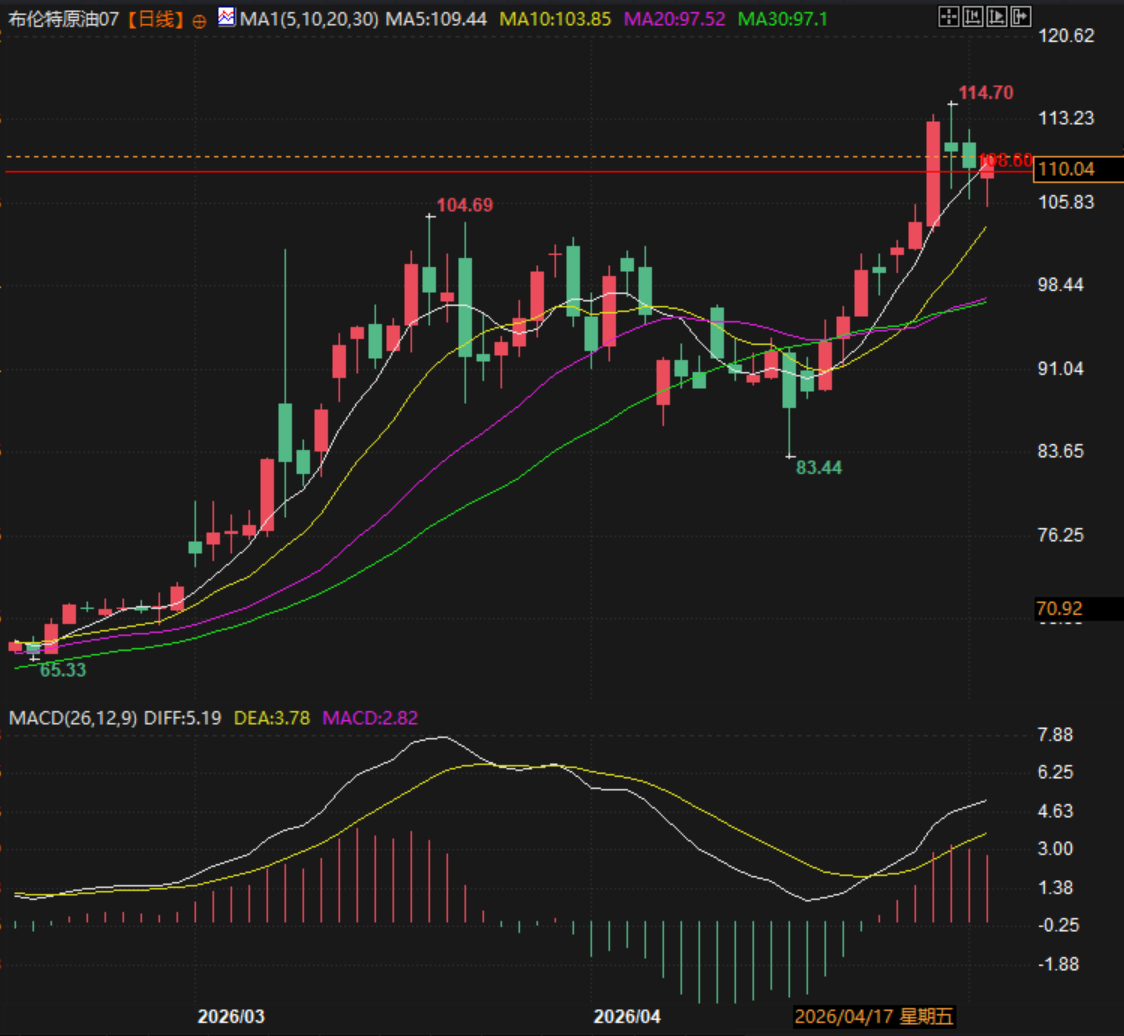The width and height of the screenshot is (1124, 1036).
Task: Click the 65.33 low price label
Action: (62, 670)
